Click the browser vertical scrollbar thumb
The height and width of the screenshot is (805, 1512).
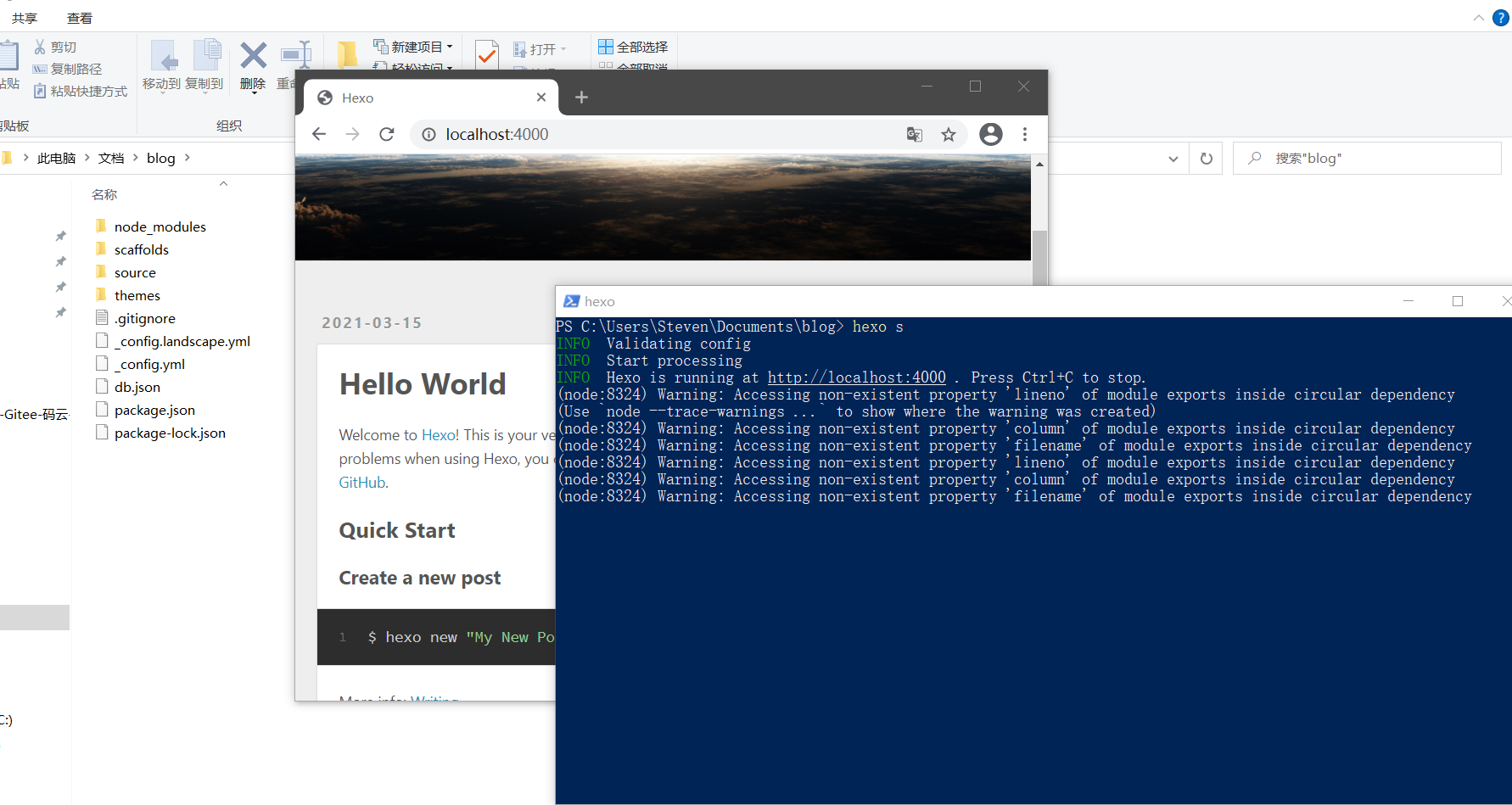point(1039,254)
